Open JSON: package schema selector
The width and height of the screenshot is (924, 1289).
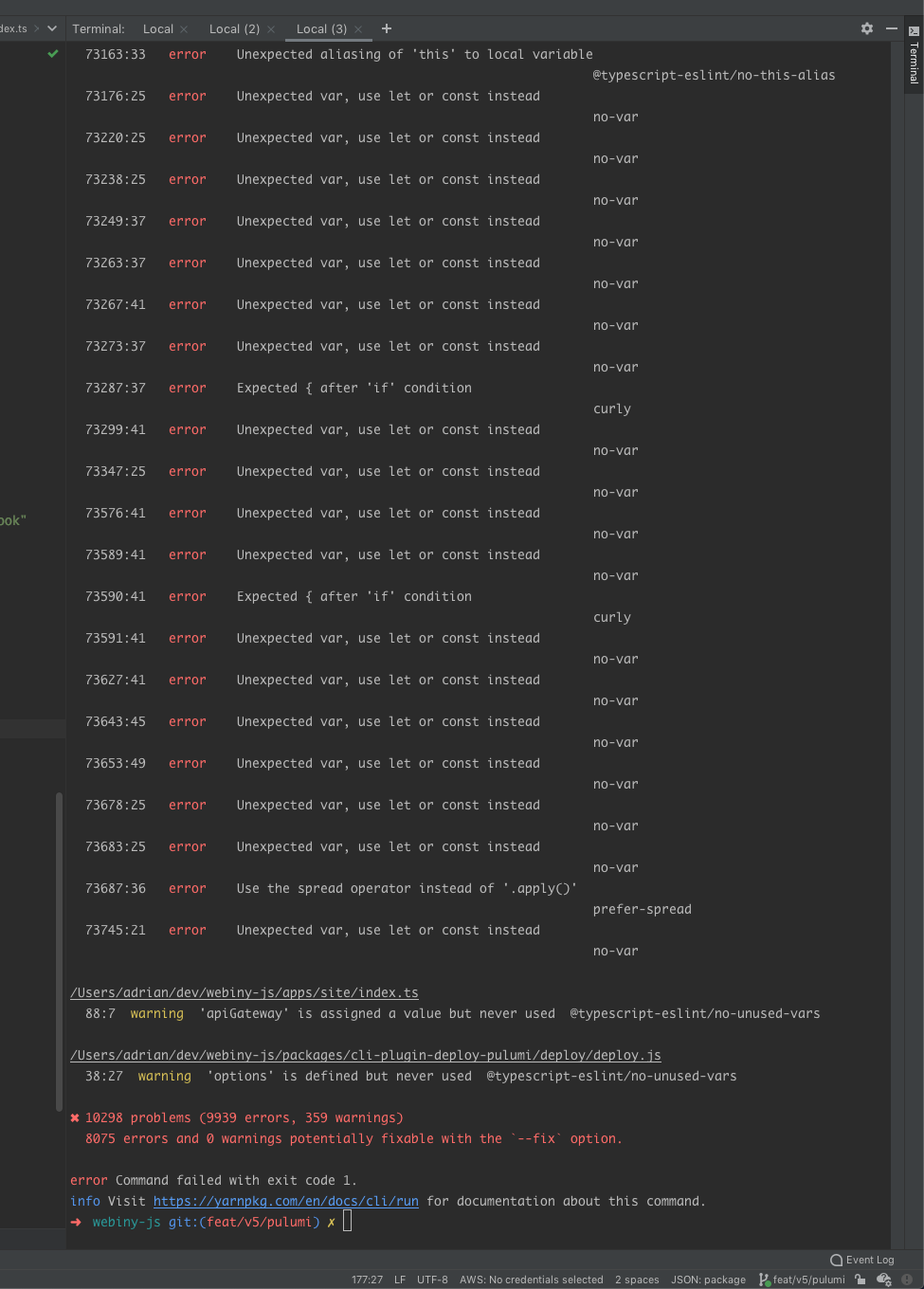pos(708,1280)
